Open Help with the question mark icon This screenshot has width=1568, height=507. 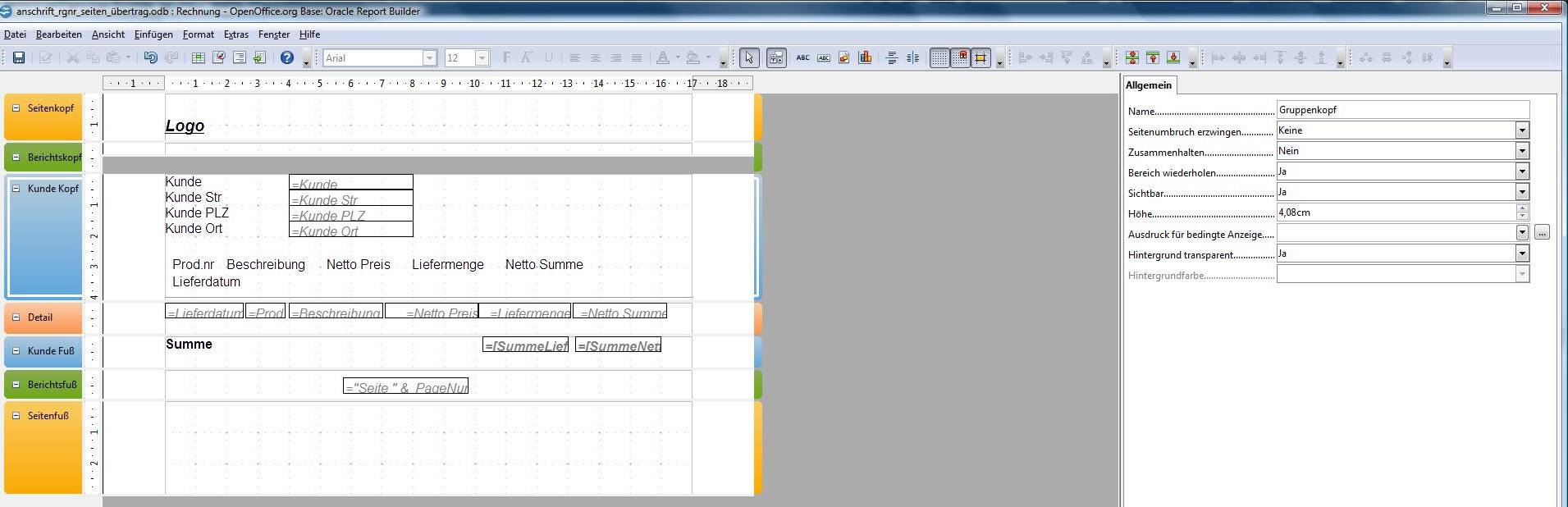click(x=286, y=57)
